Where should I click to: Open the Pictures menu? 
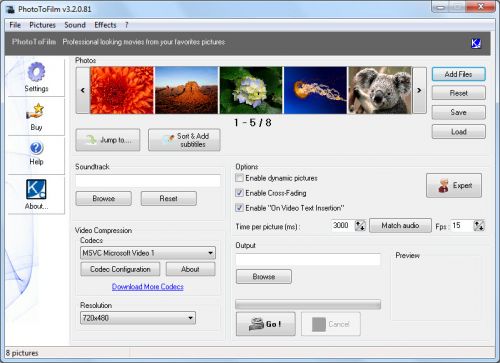tap(42, 25)
